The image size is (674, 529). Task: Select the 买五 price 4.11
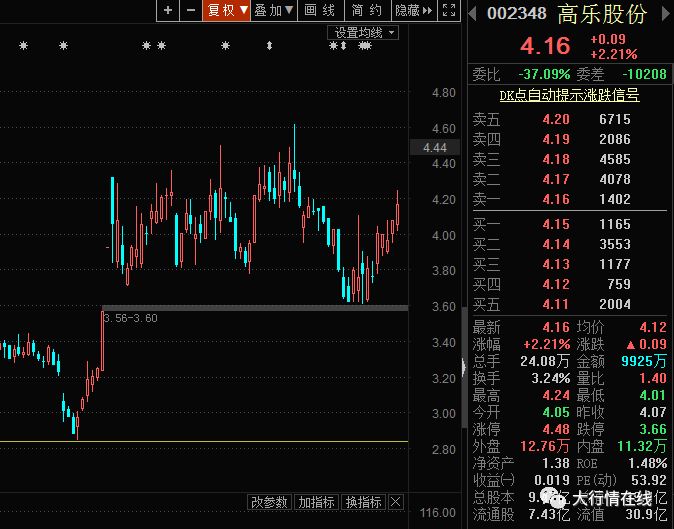click(556, 305)
